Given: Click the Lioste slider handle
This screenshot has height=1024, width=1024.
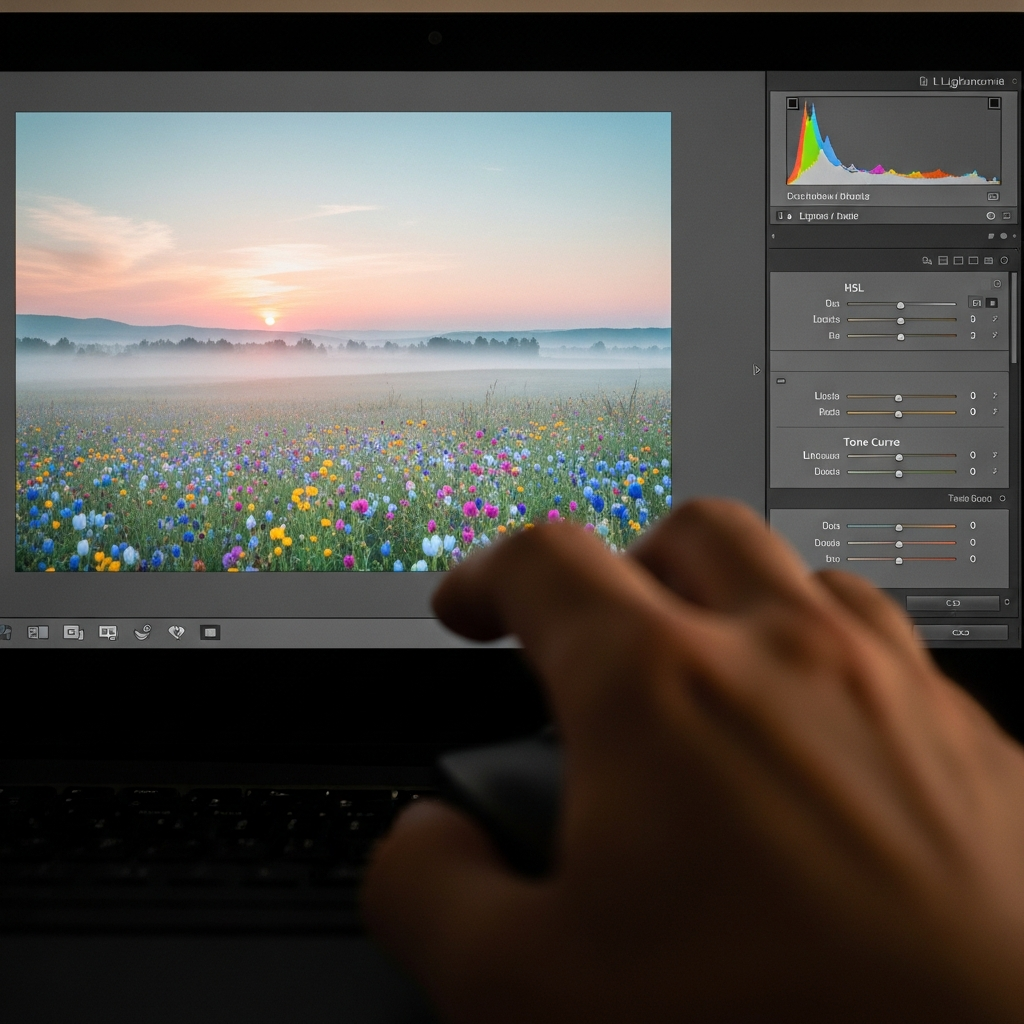Looking at the screenshot, I should pyautogui.click(x=898, y=397).
